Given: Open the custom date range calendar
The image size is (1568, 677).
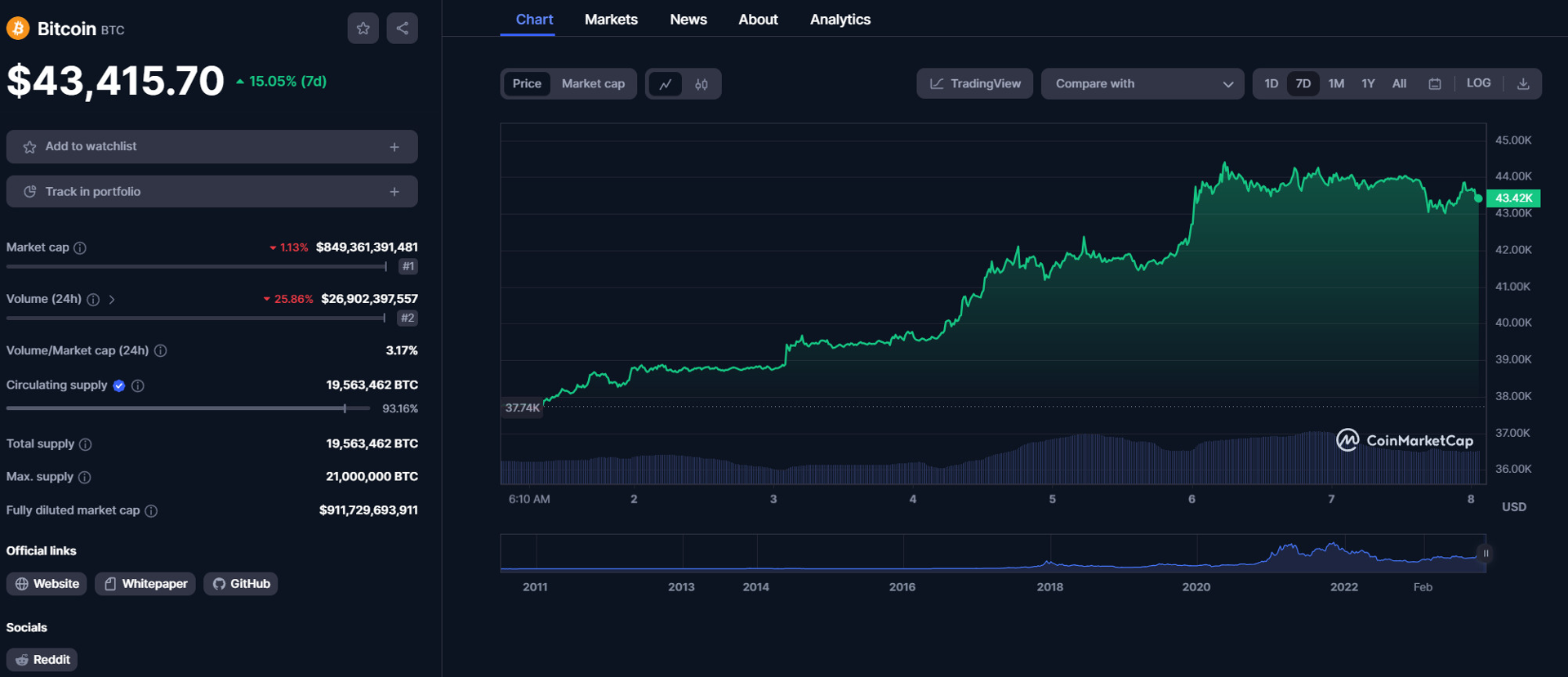Looking at the screenshot, I should click(x=1435, y=84).
